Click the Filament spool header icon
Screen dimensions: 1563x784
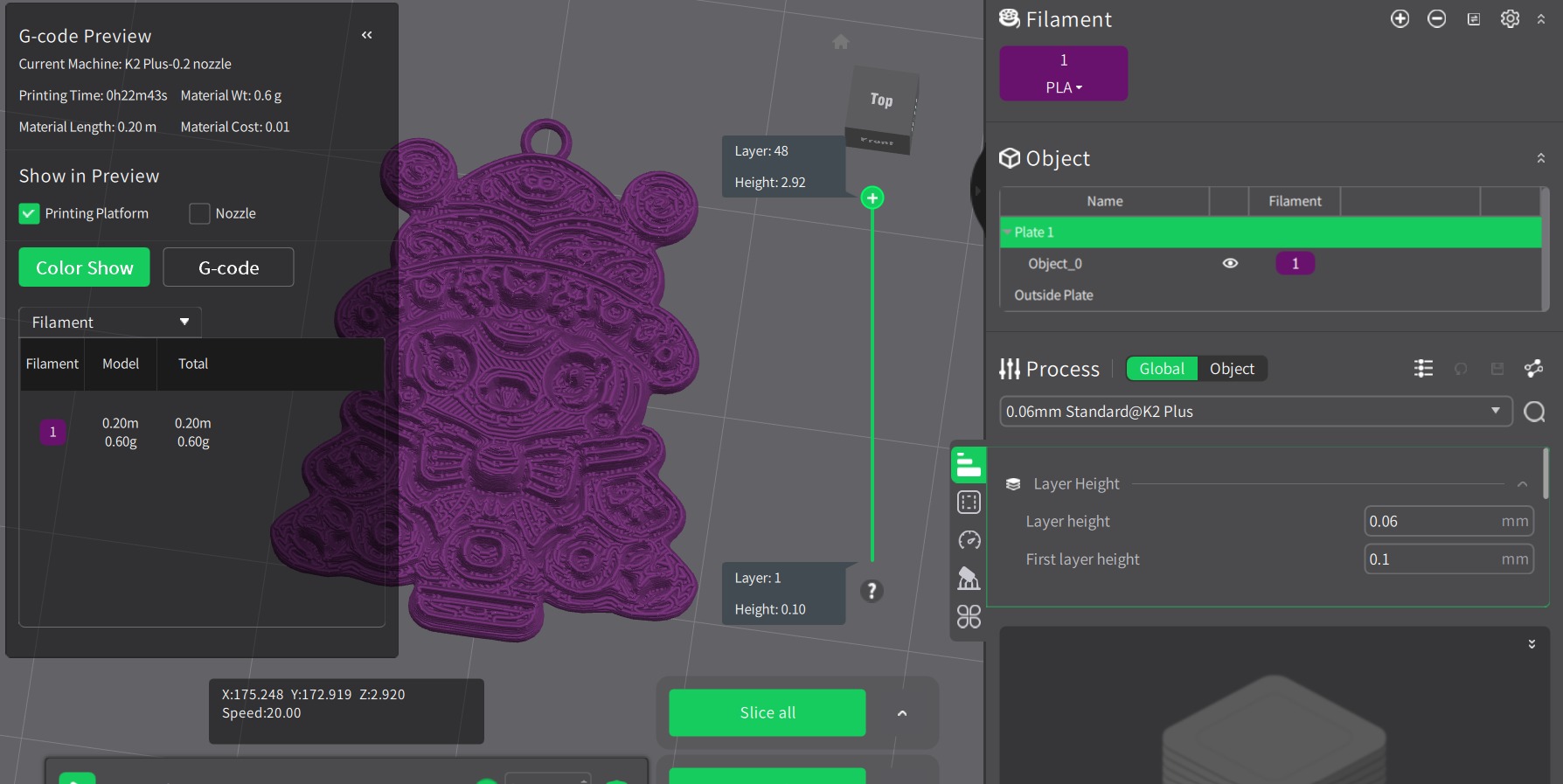(1009, 18)
